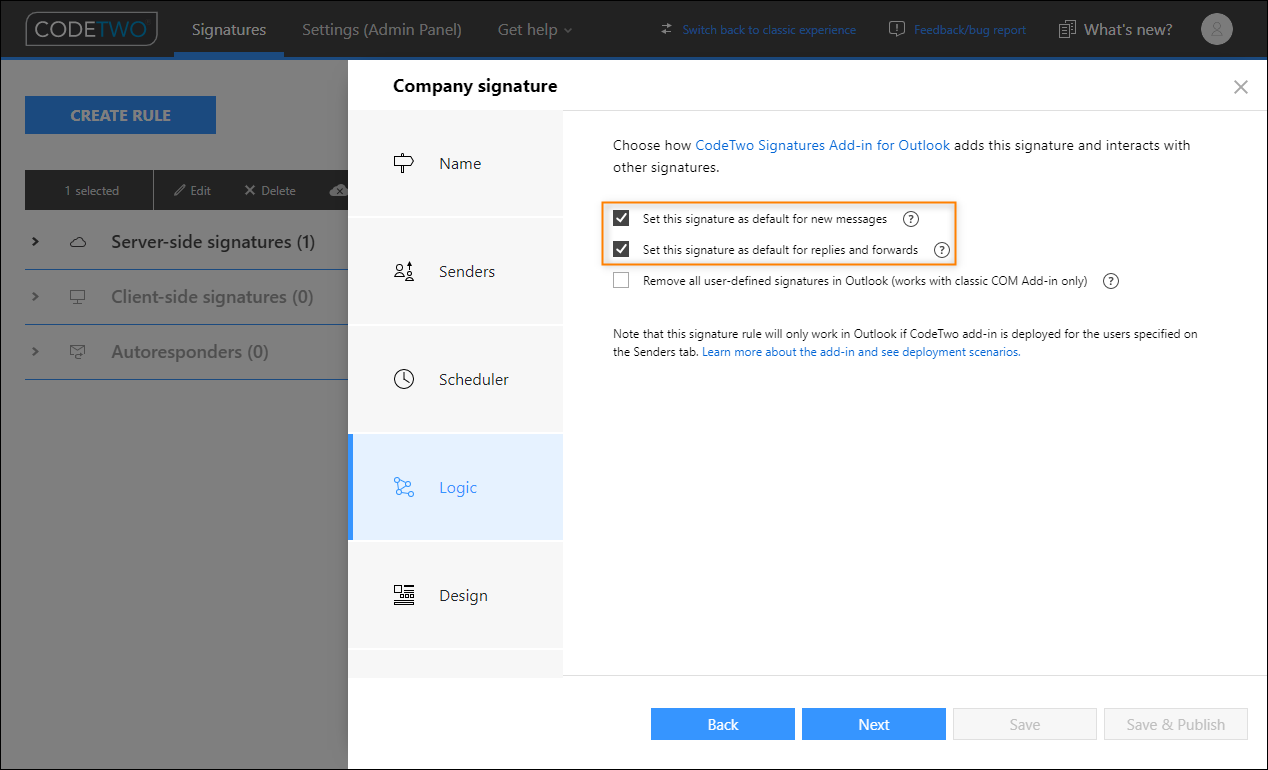This screenshot has height=770, width=1268.
Task: Go to the Senders step
Action: (455, 271)
